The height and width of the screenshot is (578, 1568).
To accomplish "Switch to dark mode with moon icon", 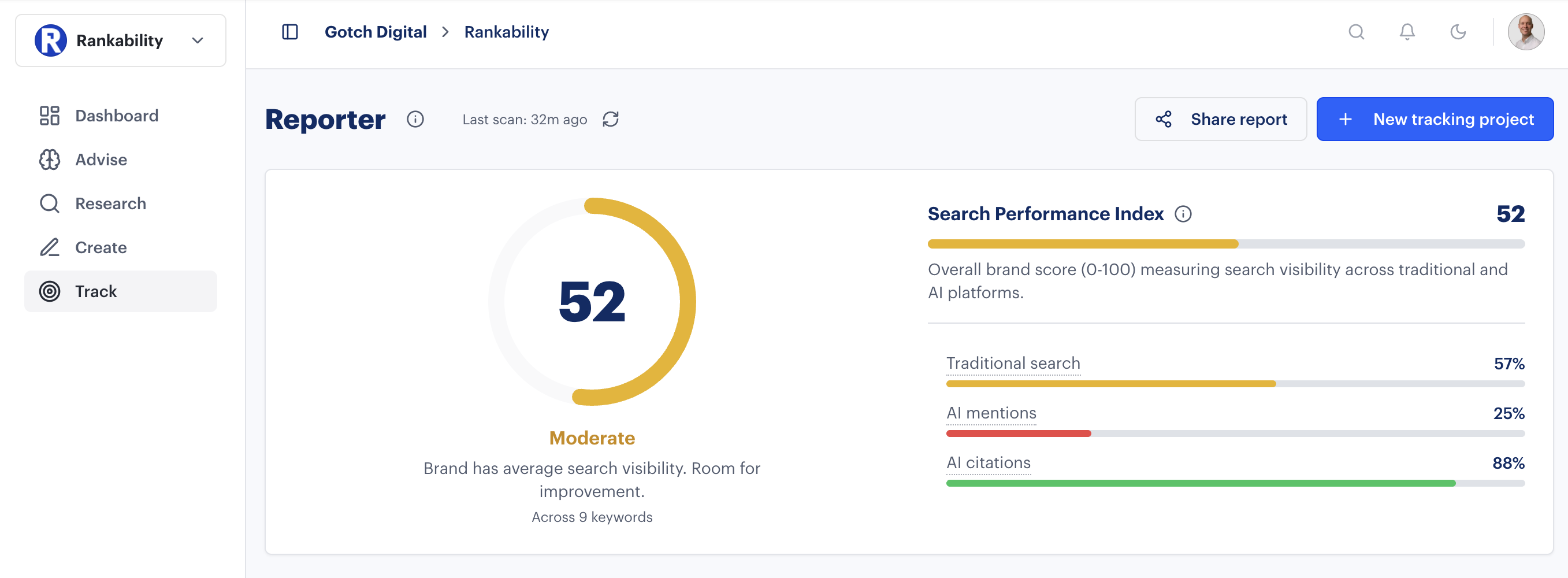I will tap(1458, 32).
